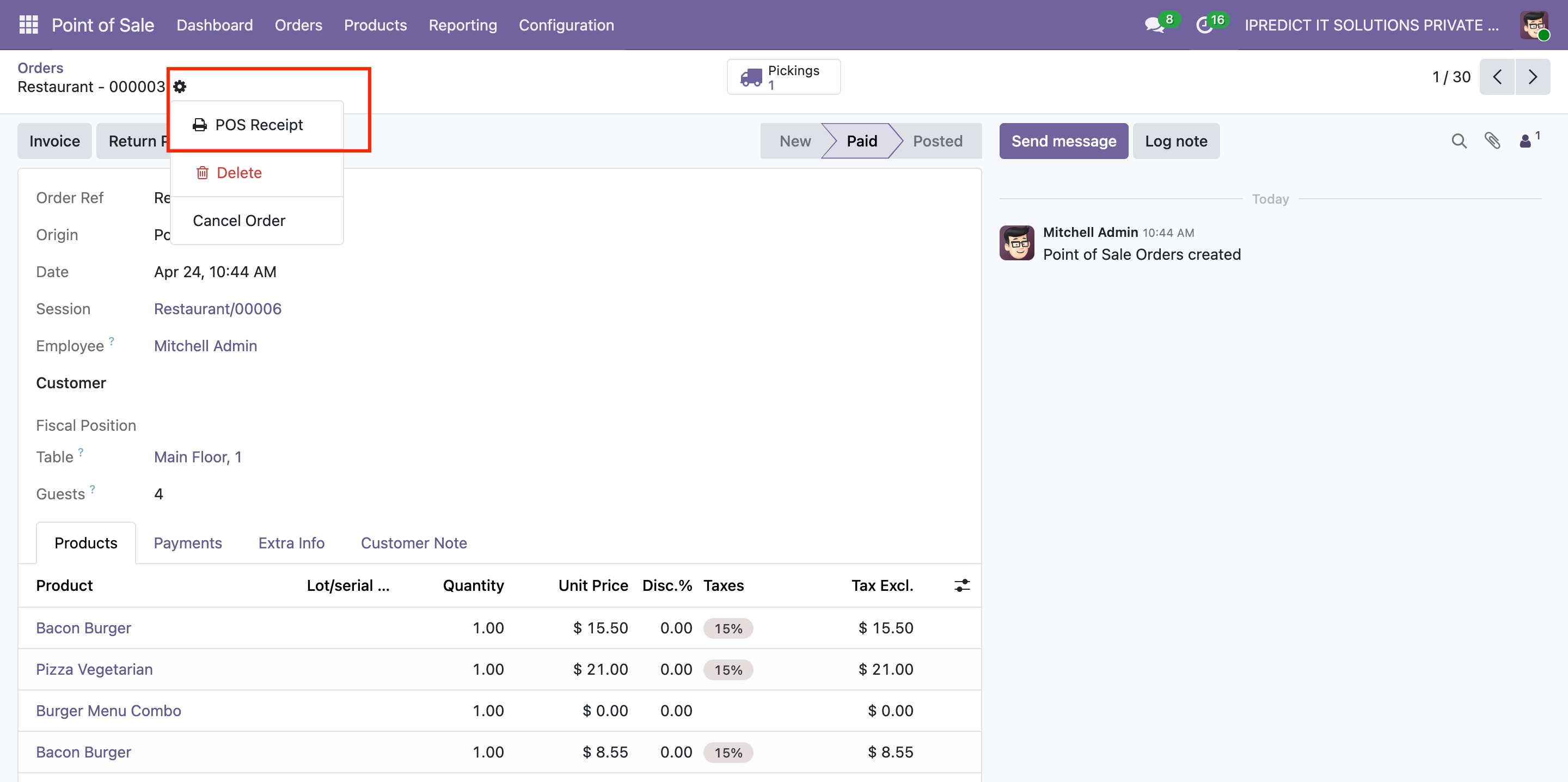Click the Paid status stage
This screenshot has width=1568, height=782.
861,141
